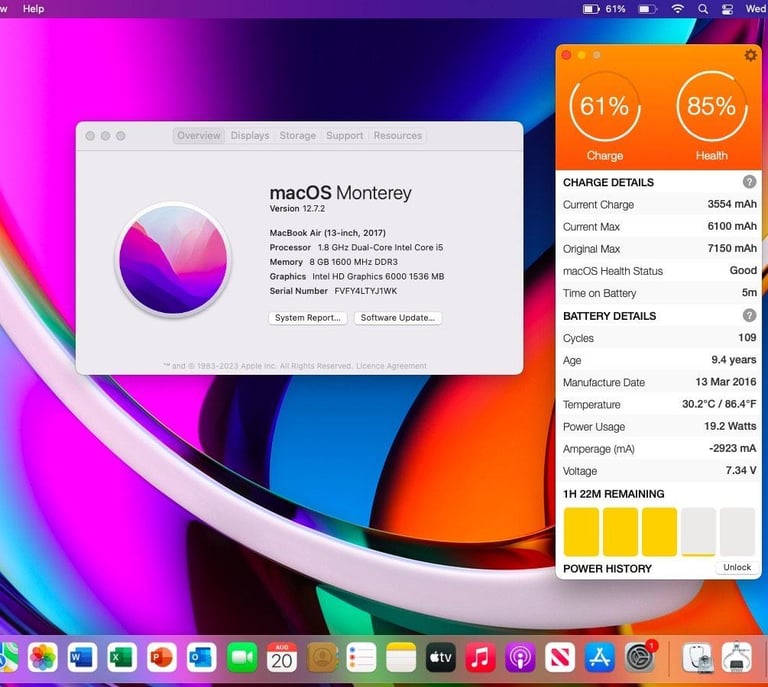Click the System Report… button
The image size is (768, 687).
308,318
